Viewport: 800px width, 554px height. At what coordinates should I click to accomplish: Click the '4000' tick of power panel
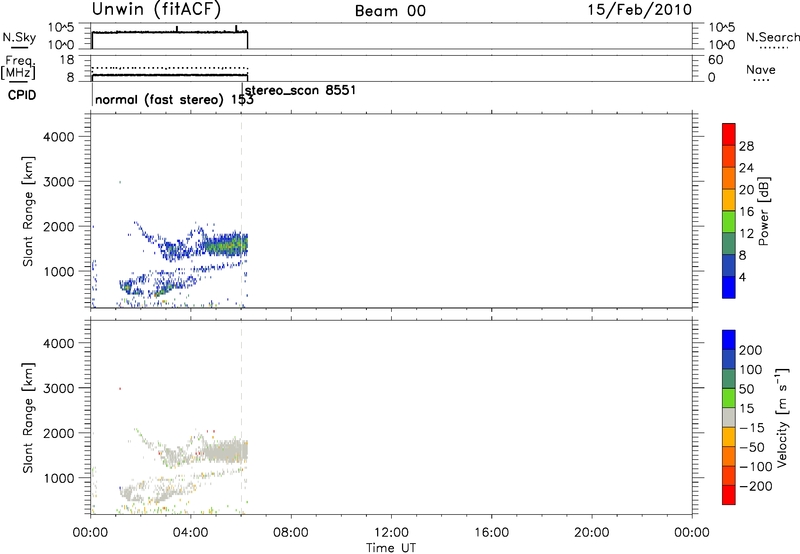[58, 137]
